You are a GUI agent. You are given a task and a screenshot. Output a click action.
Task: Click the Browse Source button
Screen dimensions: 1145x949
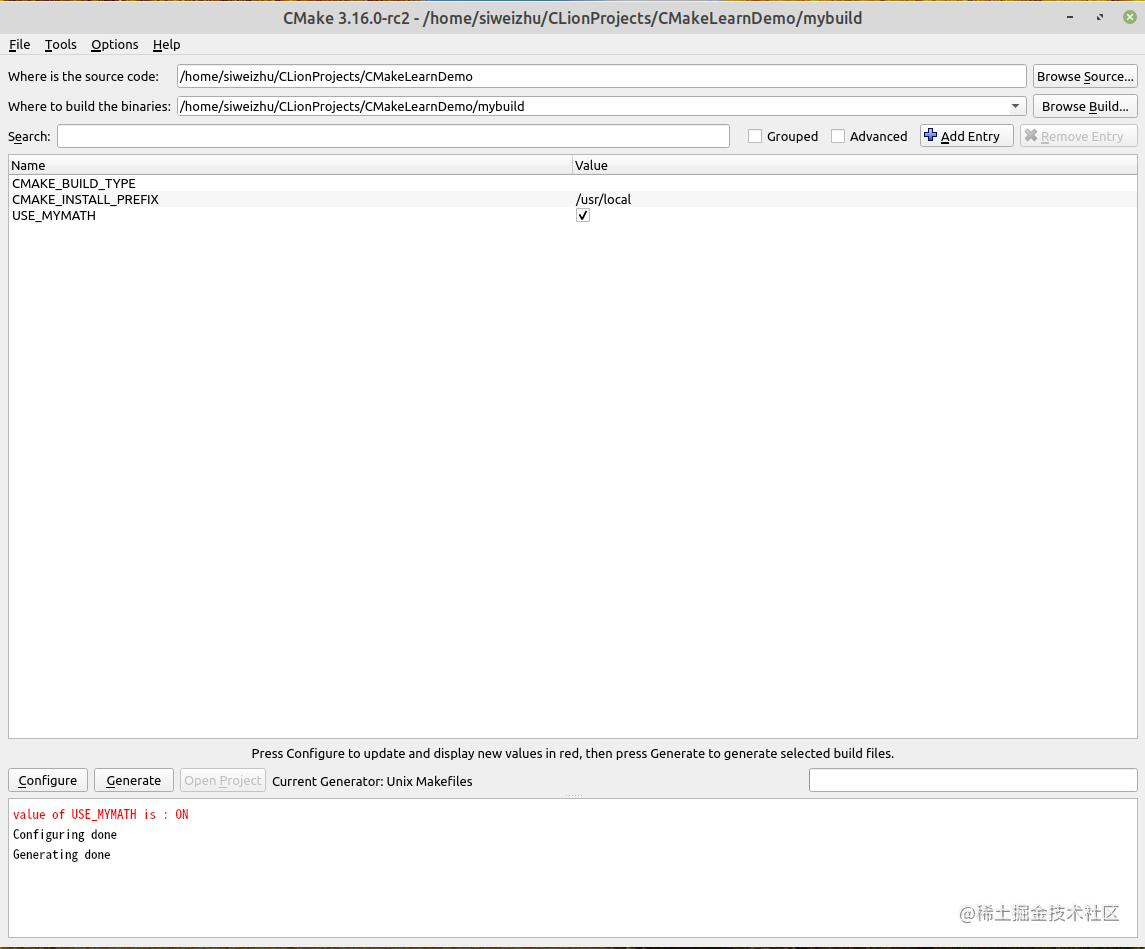click(1085, 77)
